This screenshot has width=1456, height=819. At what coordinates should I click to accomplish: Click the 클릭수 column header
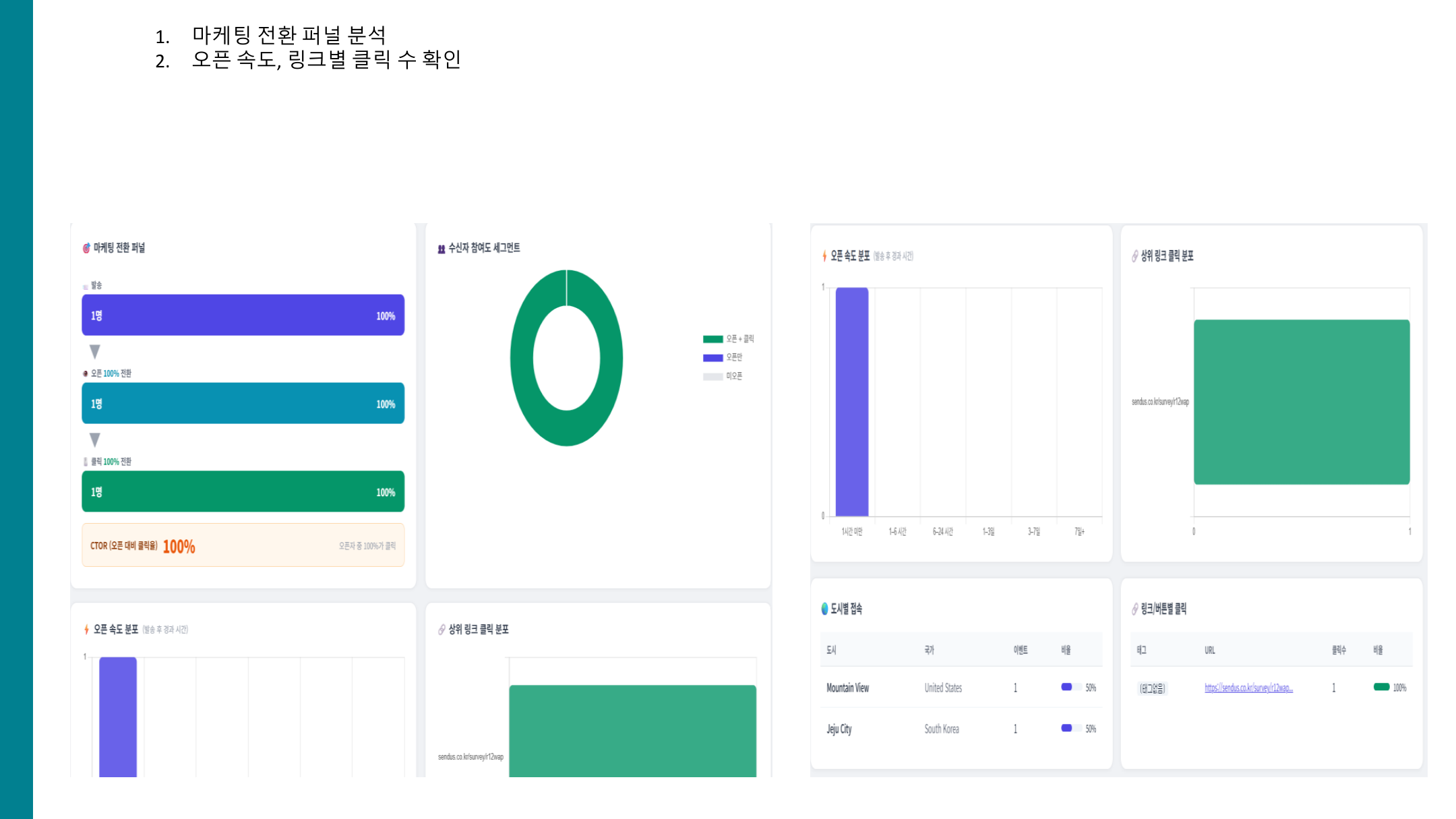[x=1339, y=650]
